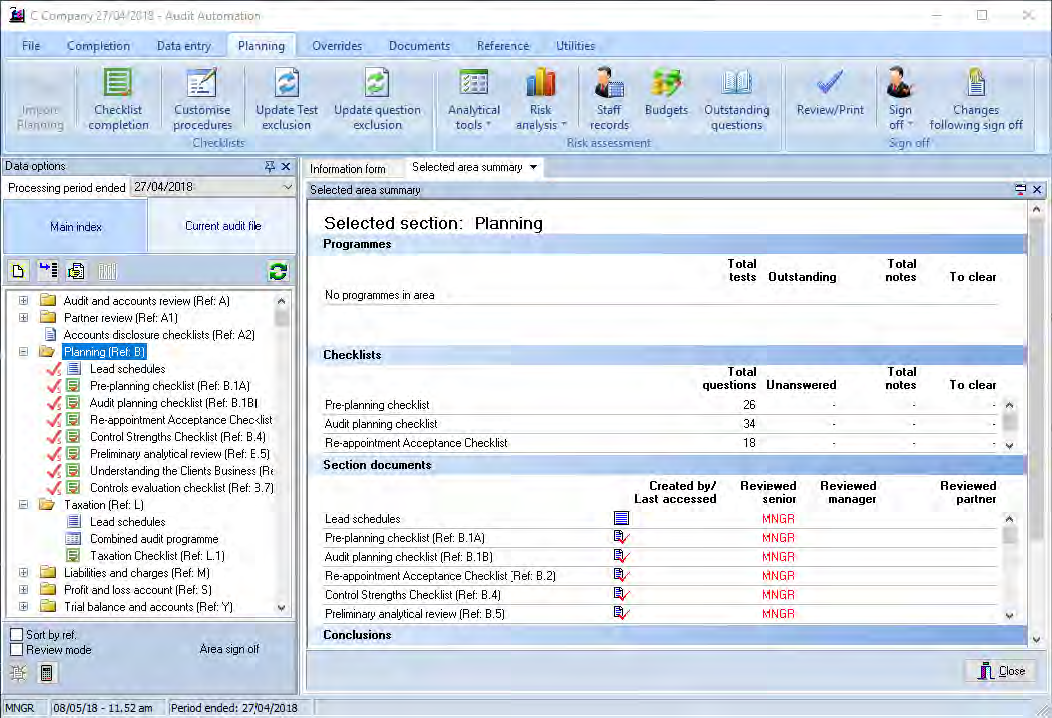This screenshot has width=1052, height=718.
Task: Close the Selected area summary panel
Action: pos(1037,190)
